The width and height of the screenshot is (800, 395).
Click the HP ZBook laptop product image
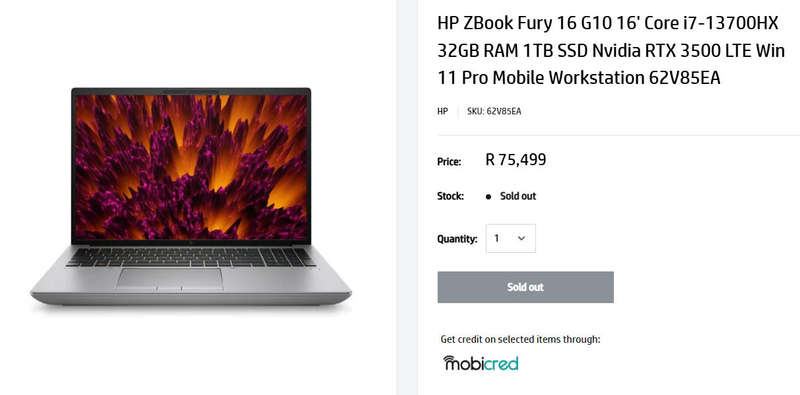click(x=191, y=196)
